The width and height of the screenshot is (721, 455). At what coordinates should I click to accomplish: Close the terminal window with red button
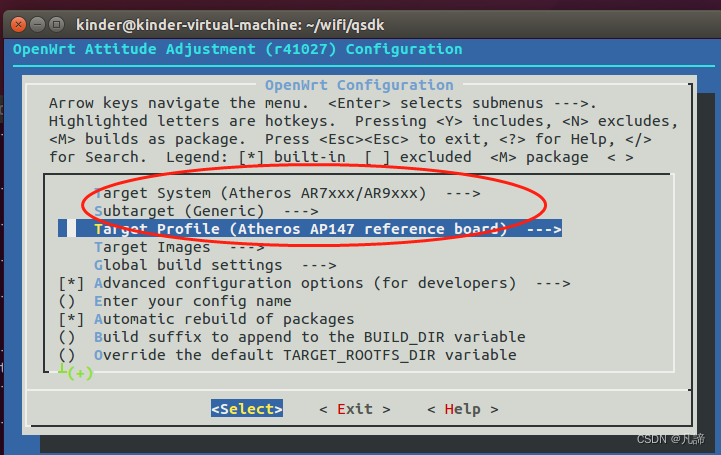(x=18, y=24)
